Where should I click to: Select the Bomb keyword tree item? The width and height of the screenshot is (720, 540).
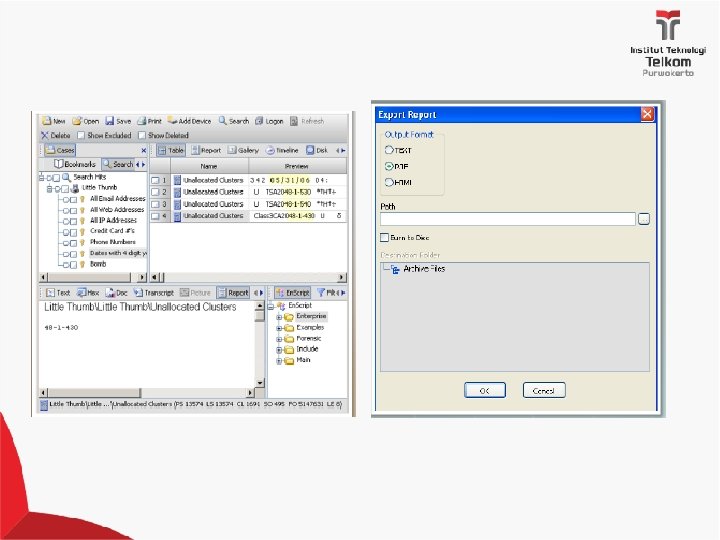(x=98, y=264)
